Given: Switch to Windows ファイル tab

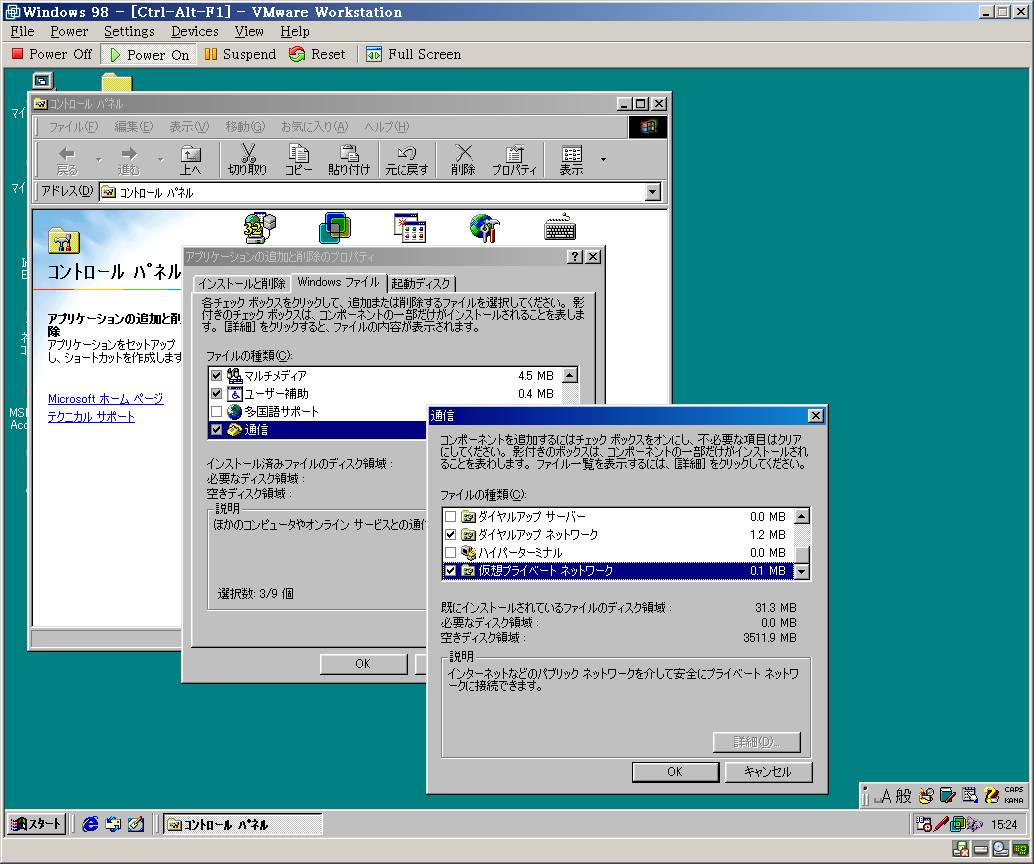Looking at the screenshot, I should [x=338, y=282].
